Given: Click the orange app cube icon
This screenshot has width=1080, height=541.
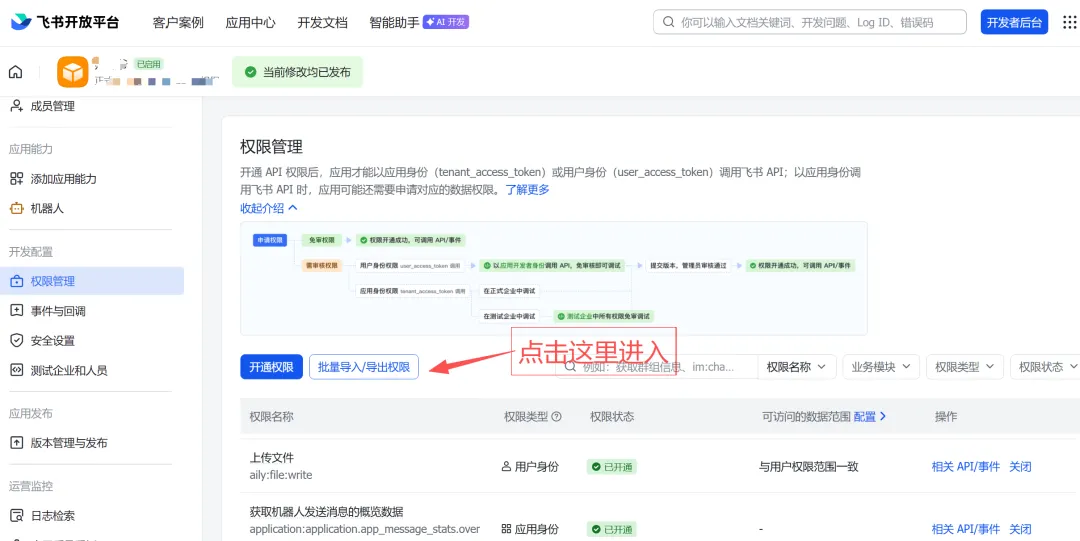Looking at the screenshot, I should click(x=72, y=72).
